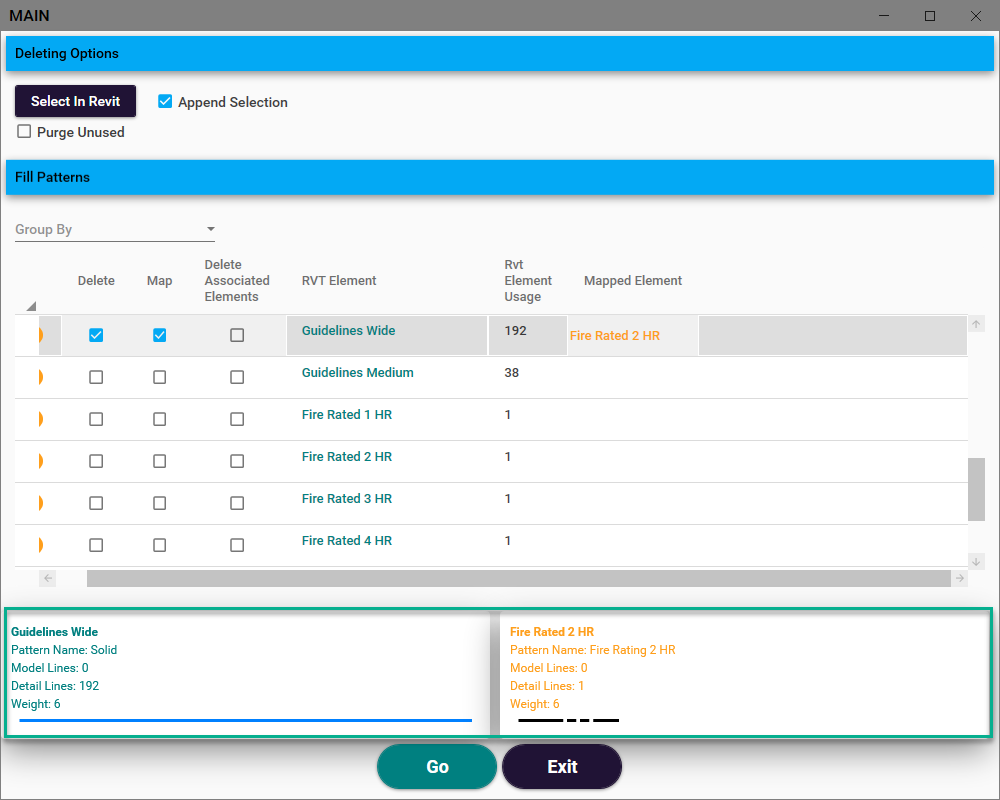Select the Fire Rated 1 HR element name
Image resolution: width=1000 pixels, height=800 pixels.
click(346, 415)
